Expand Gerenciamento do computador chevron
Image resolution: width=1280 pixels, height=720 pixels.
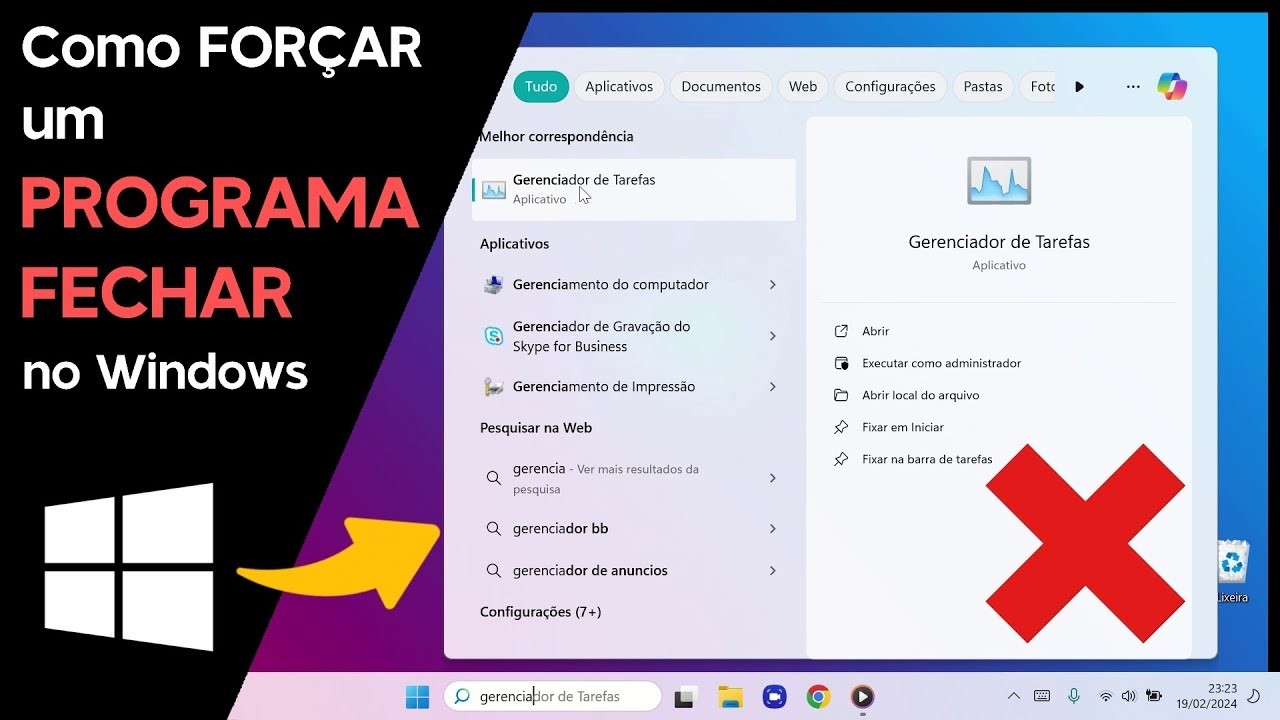point(773,285)
